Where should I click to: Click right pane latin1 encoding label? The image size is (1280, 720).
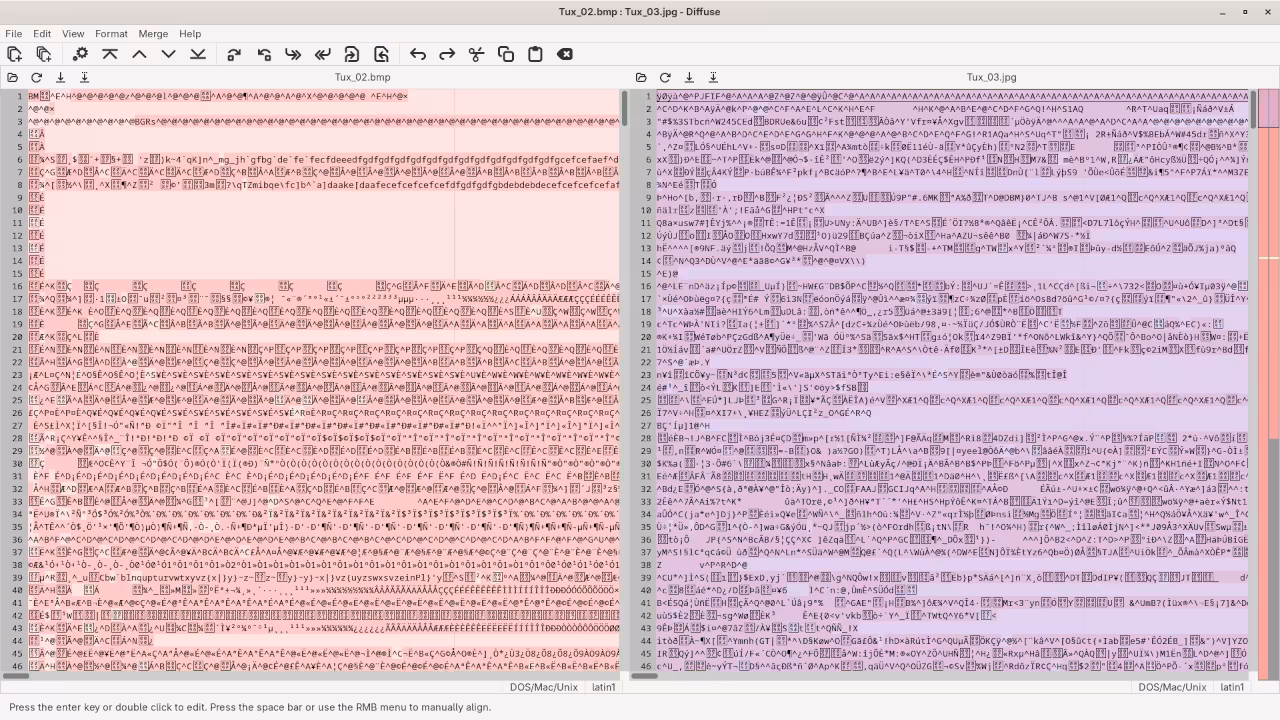click(x=1233, y=687)
